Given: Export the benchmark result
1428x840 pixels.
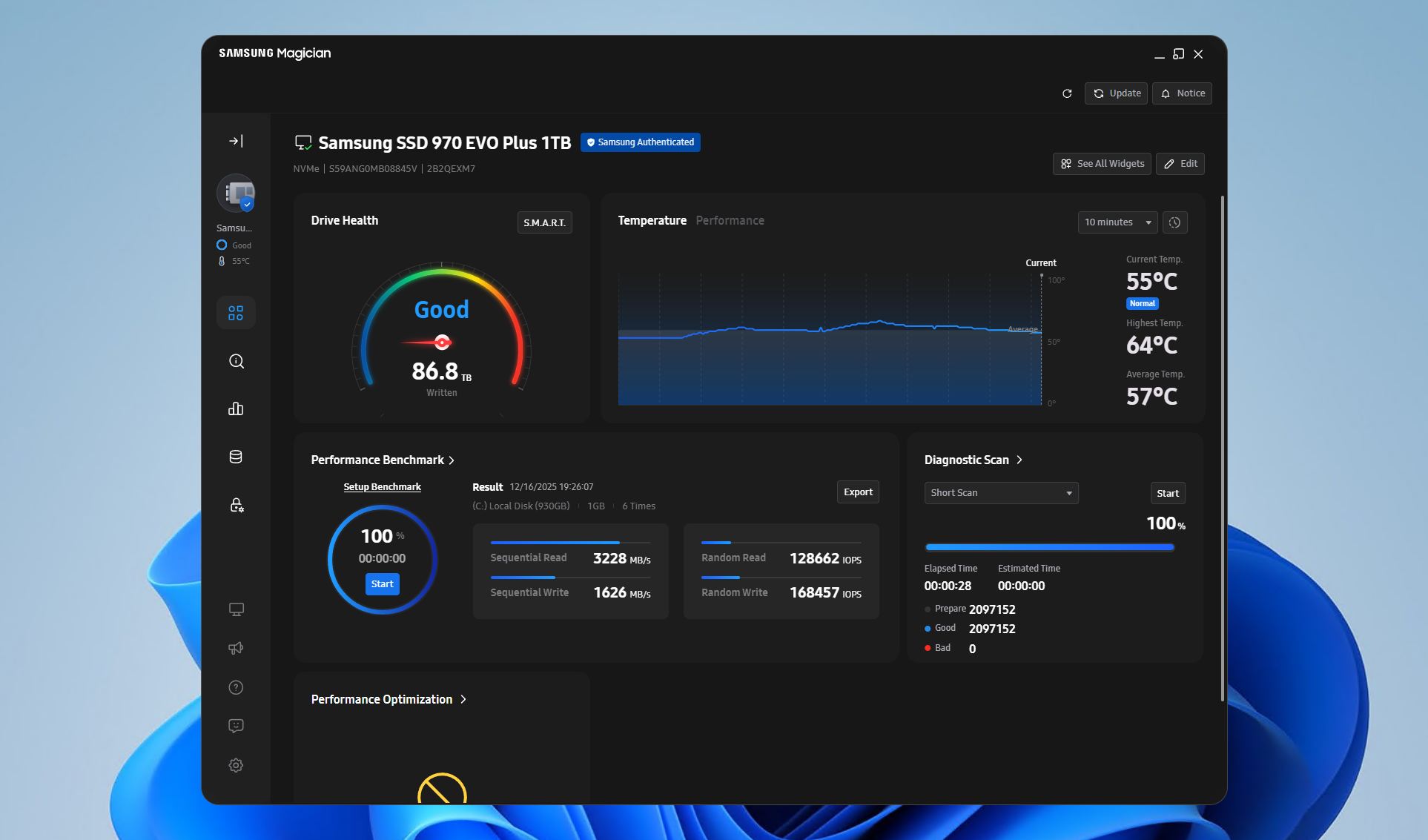Looking at the screenshot, I should point(857,492).
